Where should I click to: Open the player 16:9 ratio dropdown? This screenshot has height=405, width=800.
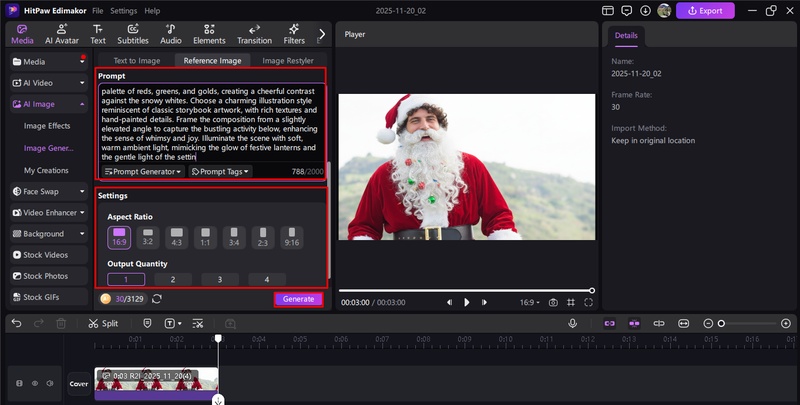tap(530, 302)
